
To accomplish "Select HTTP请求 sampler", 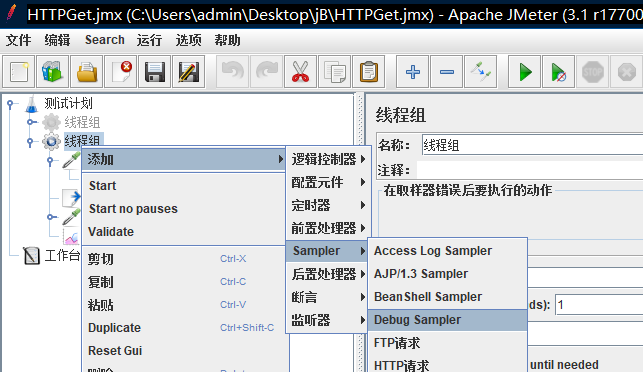I will (447, 365).
